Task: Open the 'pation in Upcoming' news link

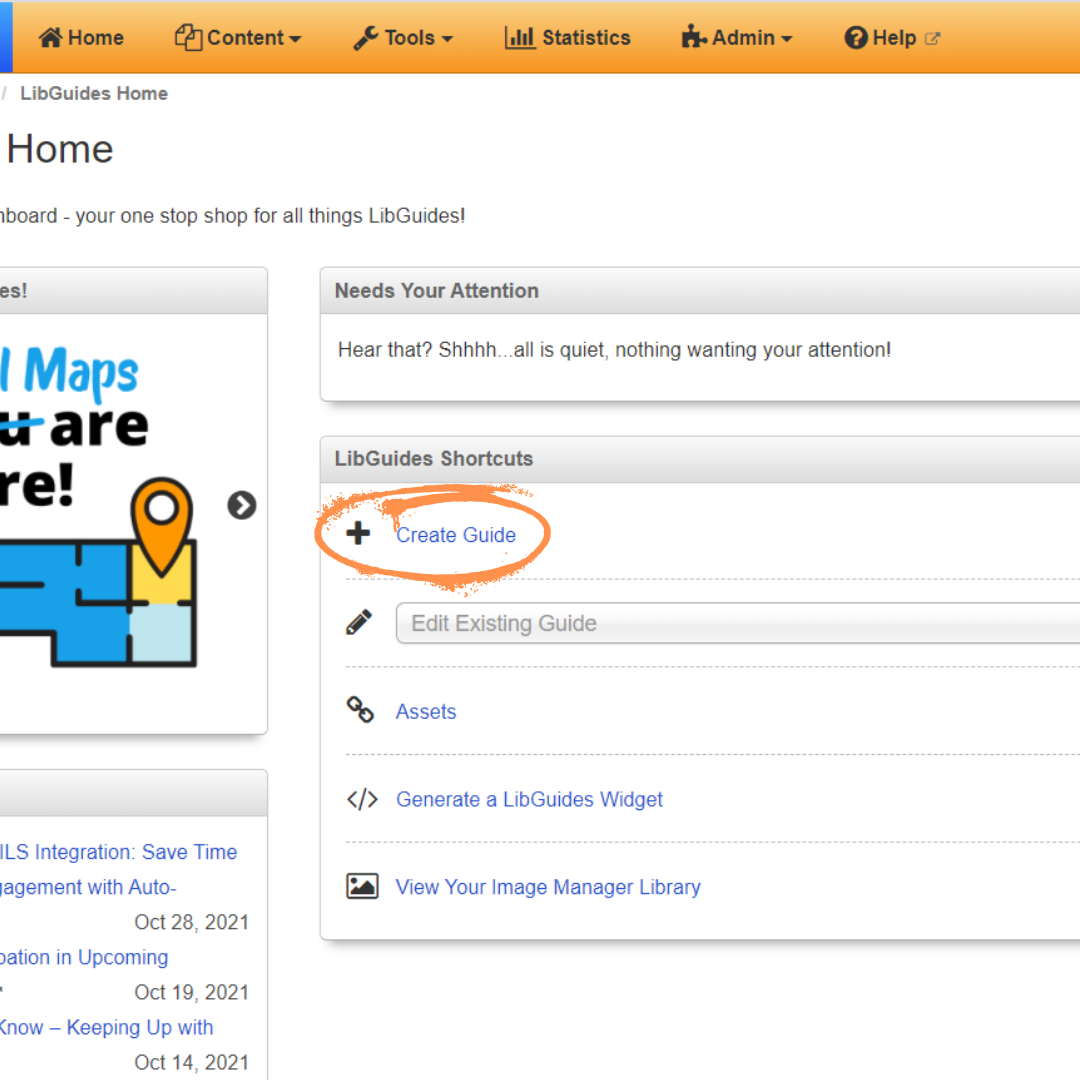Action: tap(84, 957)
